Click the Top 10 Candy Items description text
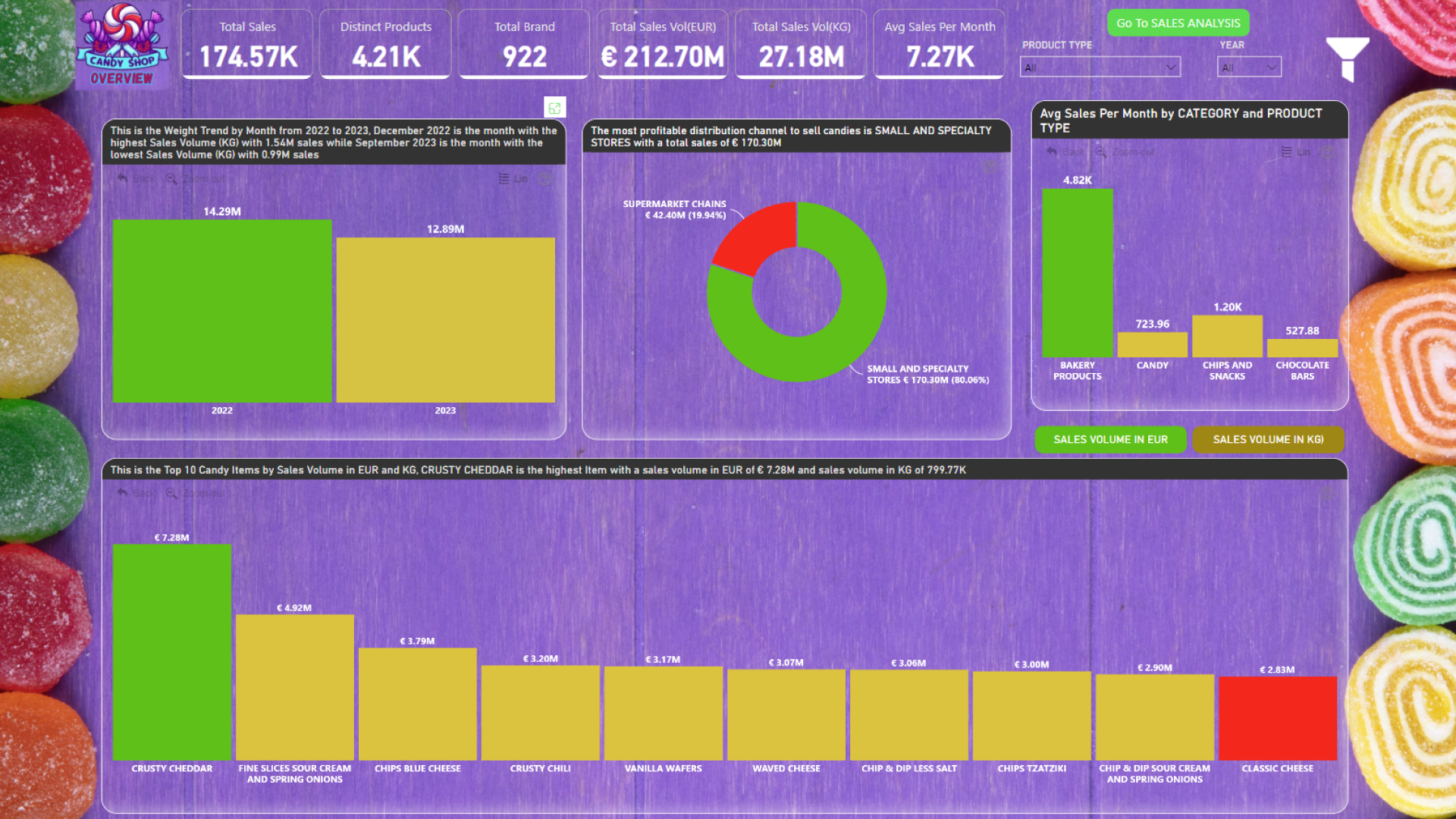 538,470
